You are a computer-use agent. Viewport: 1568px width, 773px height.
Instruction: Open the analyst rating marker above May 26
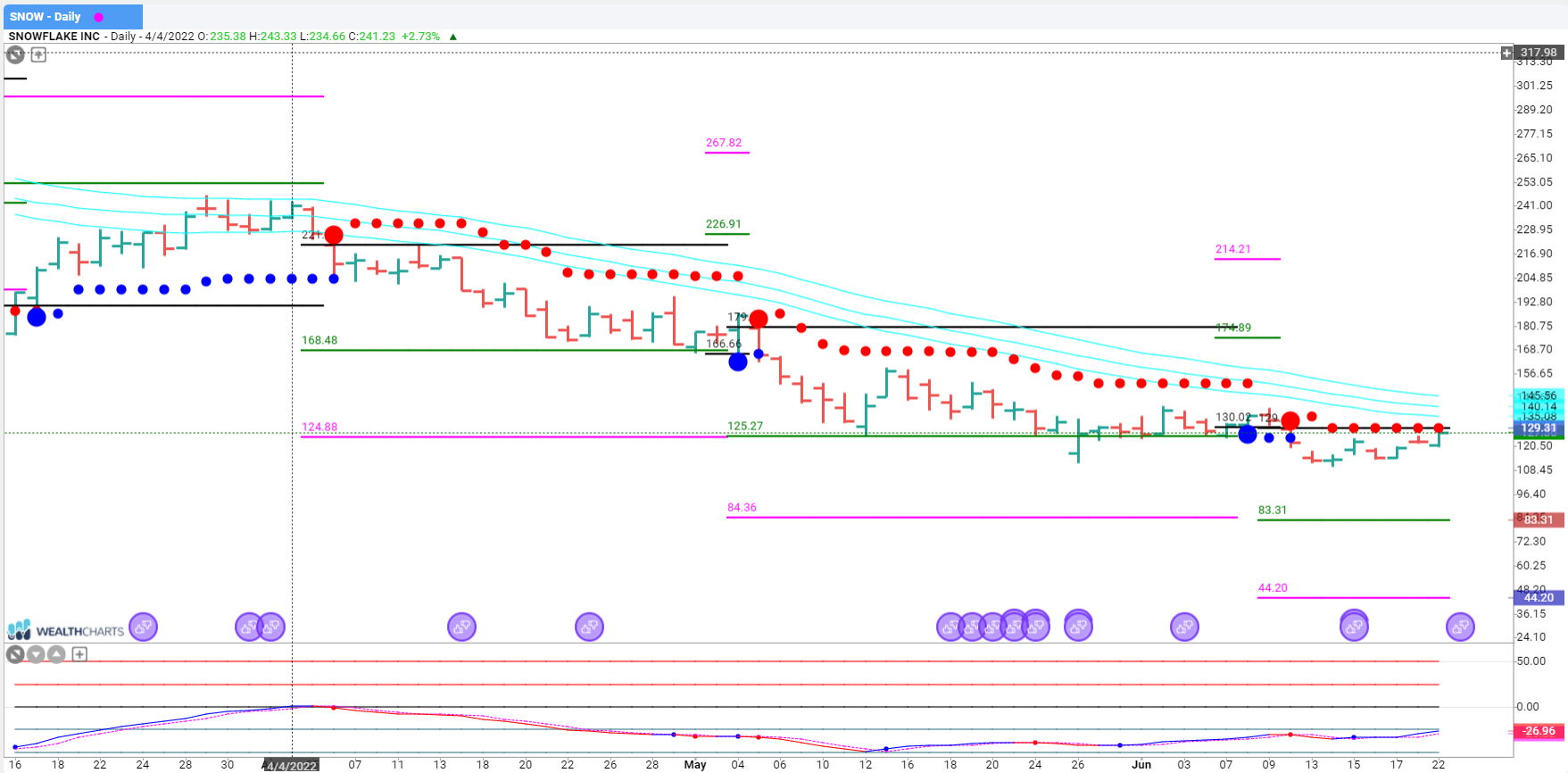tap(1078, 625)
